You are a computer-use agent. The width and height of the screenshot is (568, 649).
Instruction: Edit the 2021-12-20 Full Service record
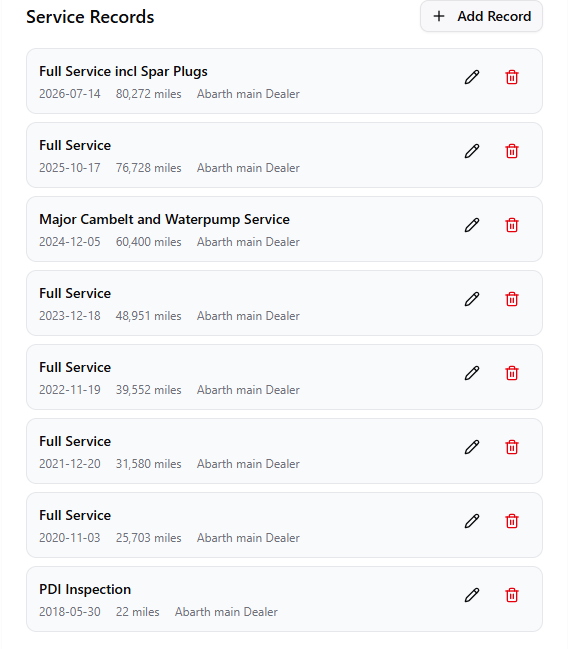coord(472,447)
